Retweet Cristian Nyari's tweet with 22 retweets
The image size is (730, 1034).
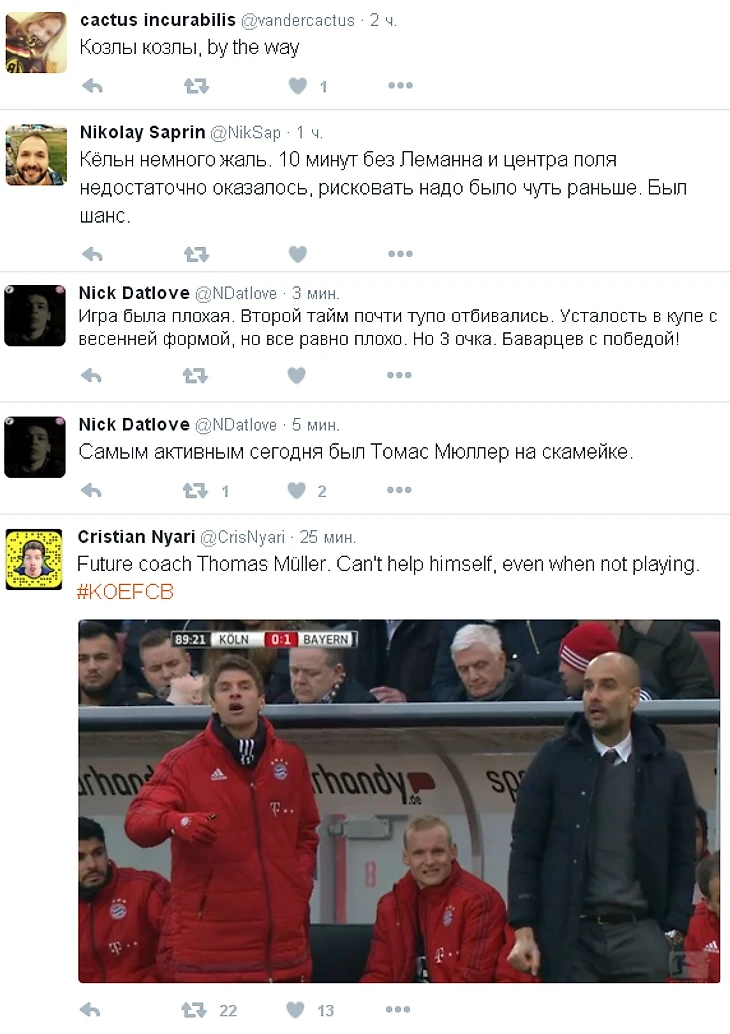click(x=193, y=1010)
